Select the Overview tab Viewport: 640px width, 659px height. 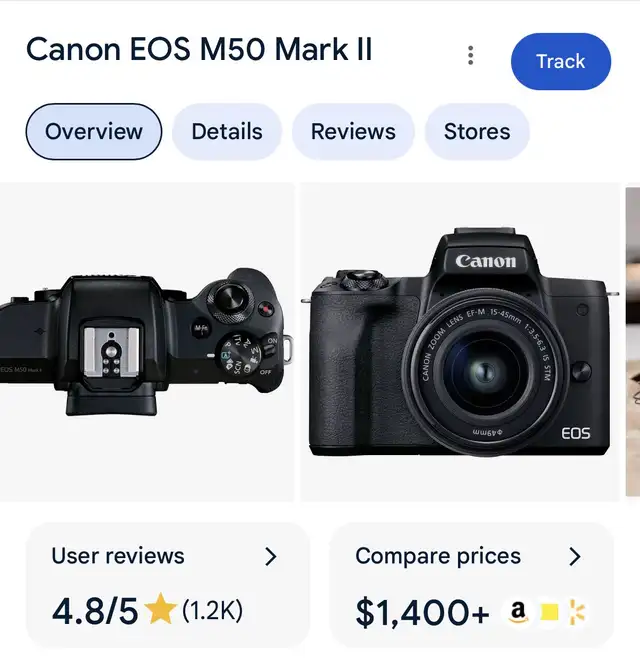[x=94, y=132]
